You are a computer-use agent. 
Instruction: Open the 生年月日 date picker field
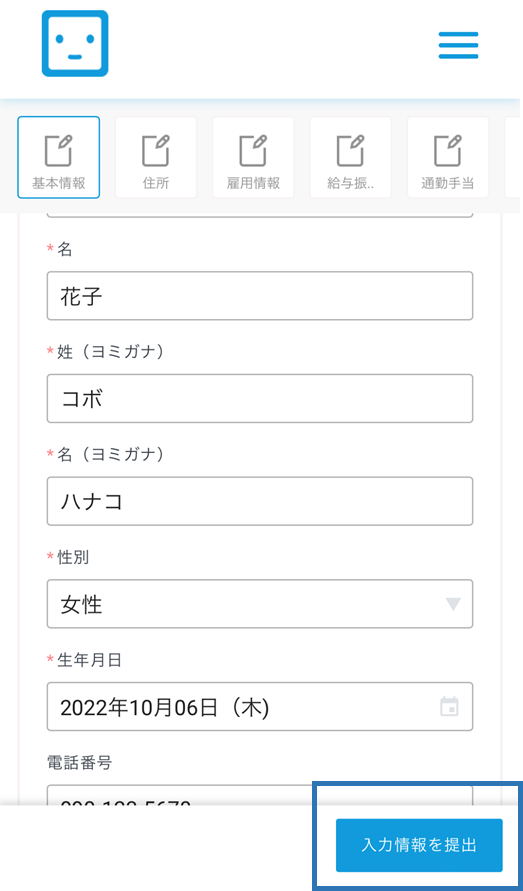260,706
